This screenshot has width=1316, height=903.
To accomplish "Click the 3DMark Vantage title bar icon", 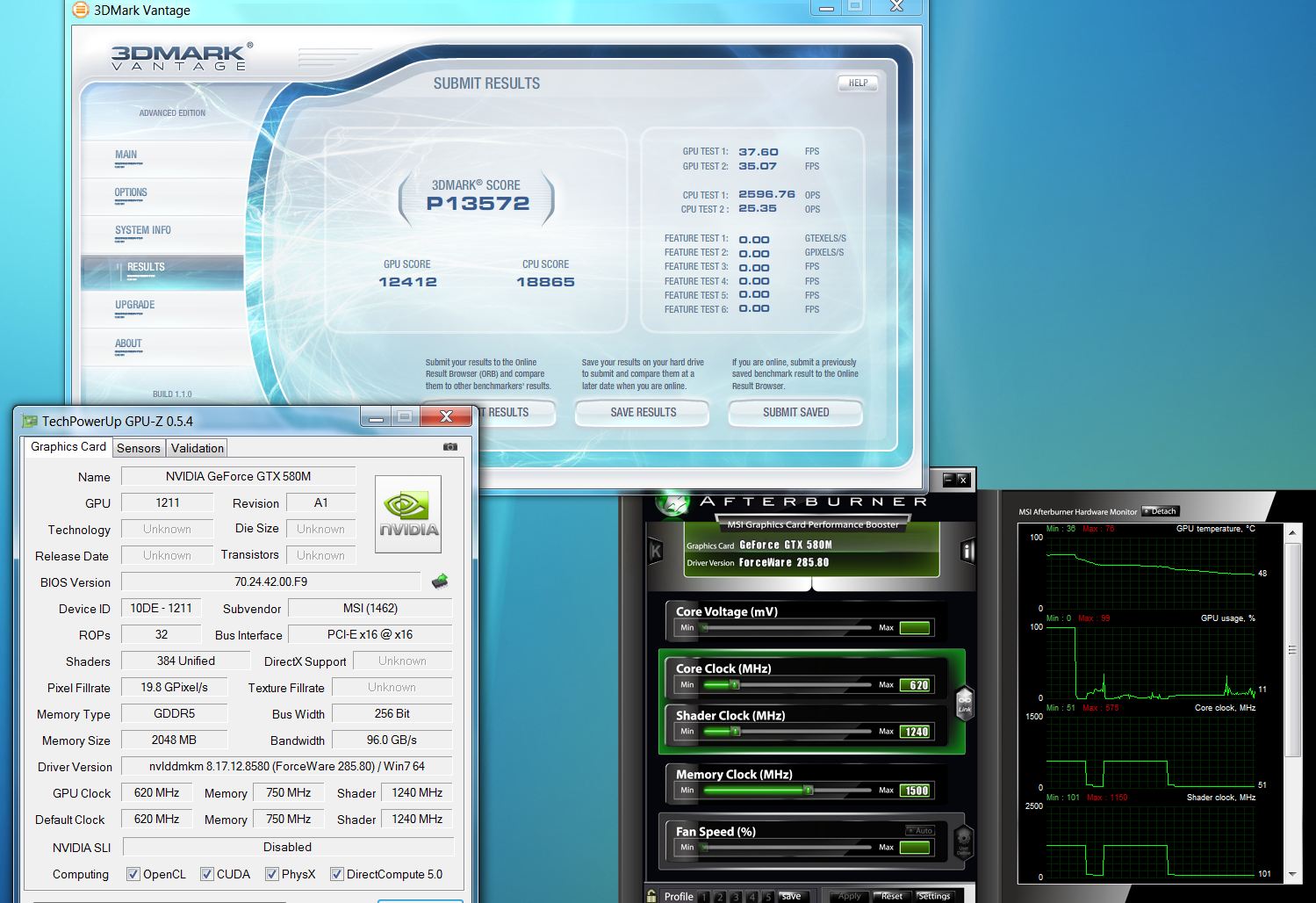I will (x=80, y=10).
